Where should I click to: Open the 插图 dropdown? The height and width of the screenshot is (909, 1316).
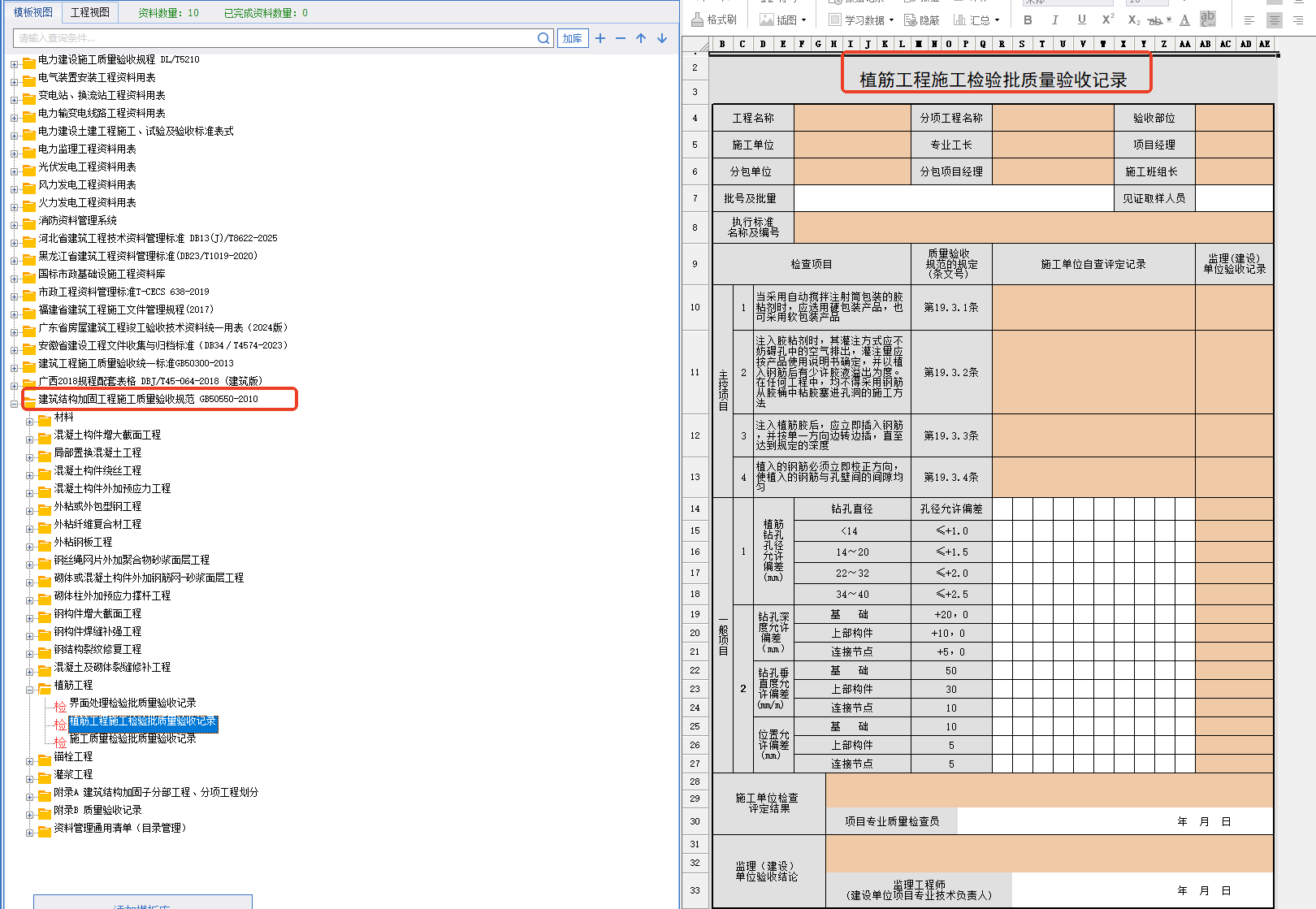tap(783, 19)
